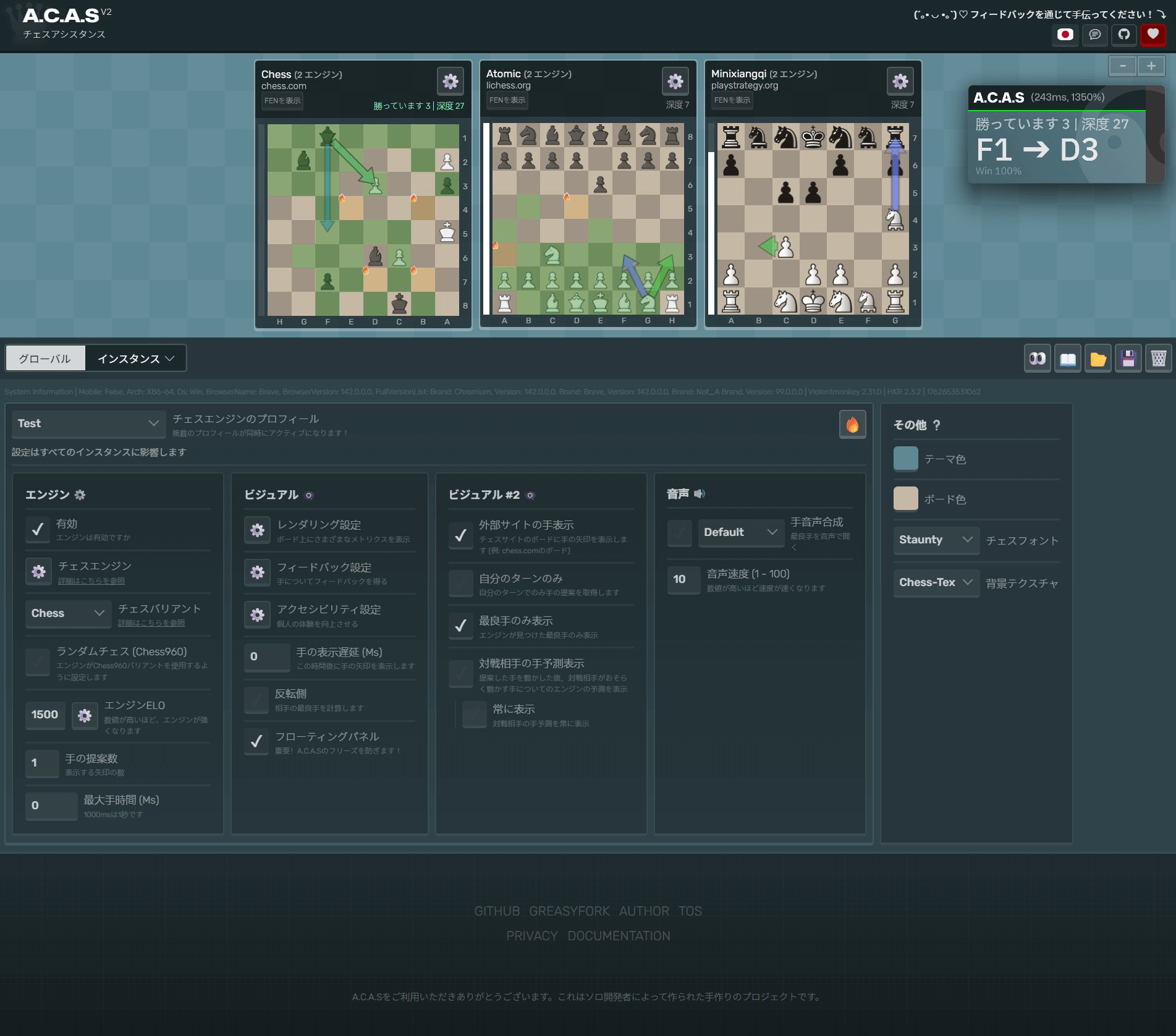Screen dimensions: 1176x1036
Task: Open the Rendering settings gear (レンダリング設定)
Action: click(x=257, y=530)
